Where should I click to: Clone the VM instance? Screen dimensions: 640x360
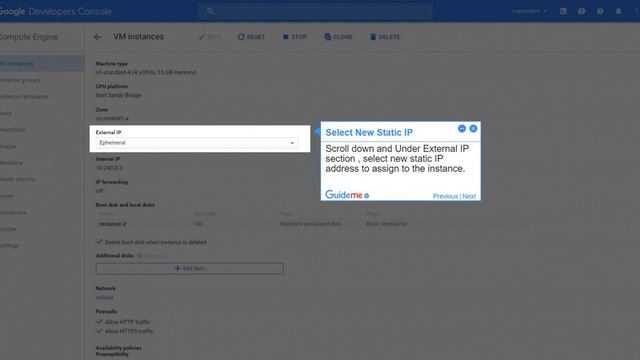coord(338,37)
